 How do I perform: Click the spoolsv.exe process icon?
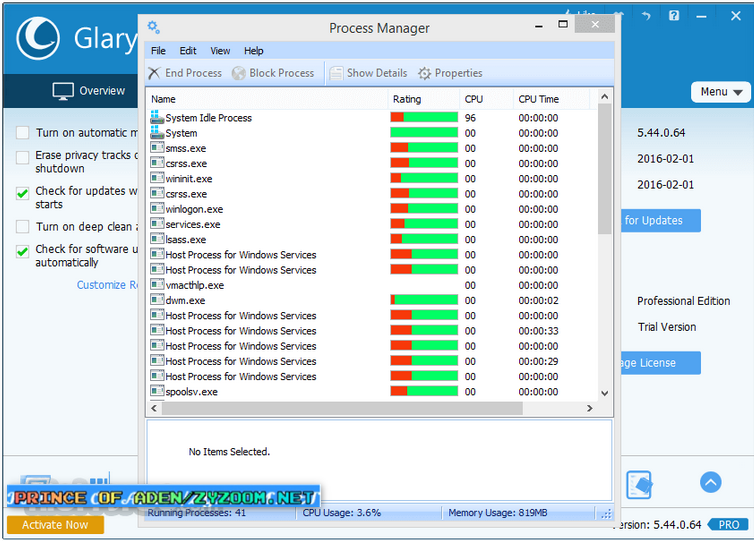click(x=157, y=391)
